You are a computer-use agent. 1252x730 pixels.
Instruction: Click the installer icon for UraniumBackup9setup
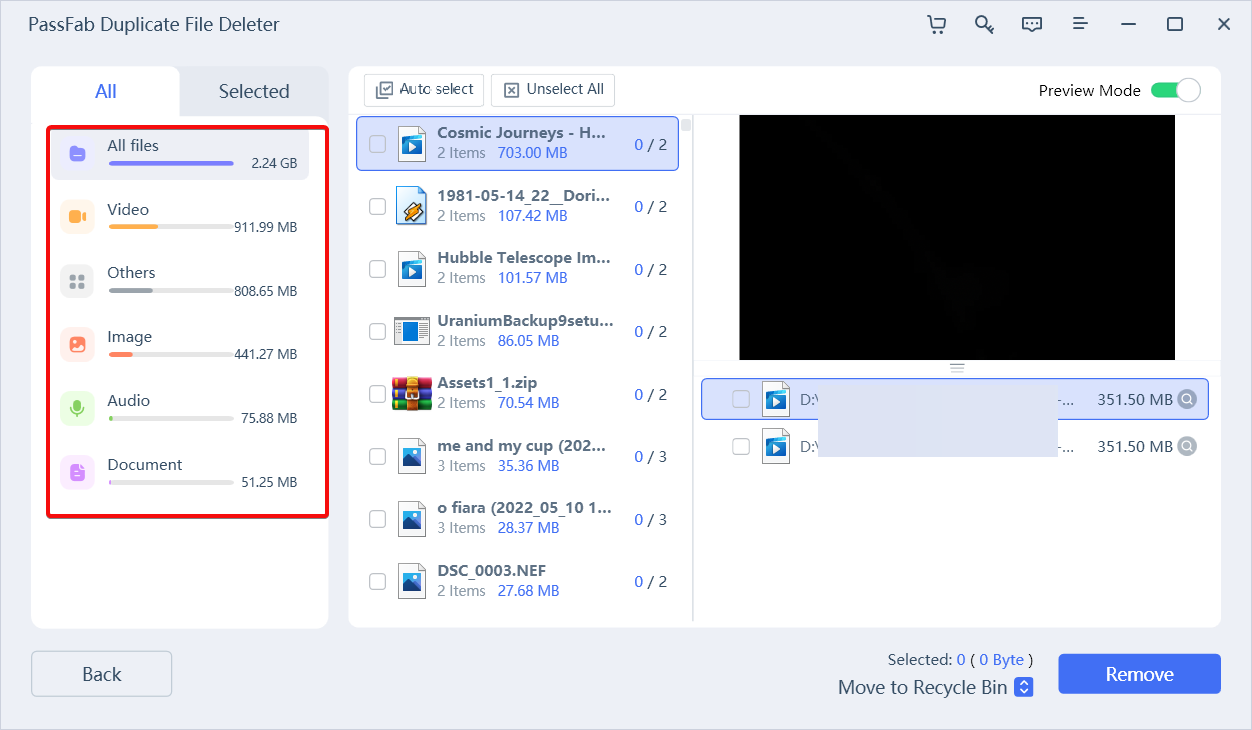click(x=411, y=331)
